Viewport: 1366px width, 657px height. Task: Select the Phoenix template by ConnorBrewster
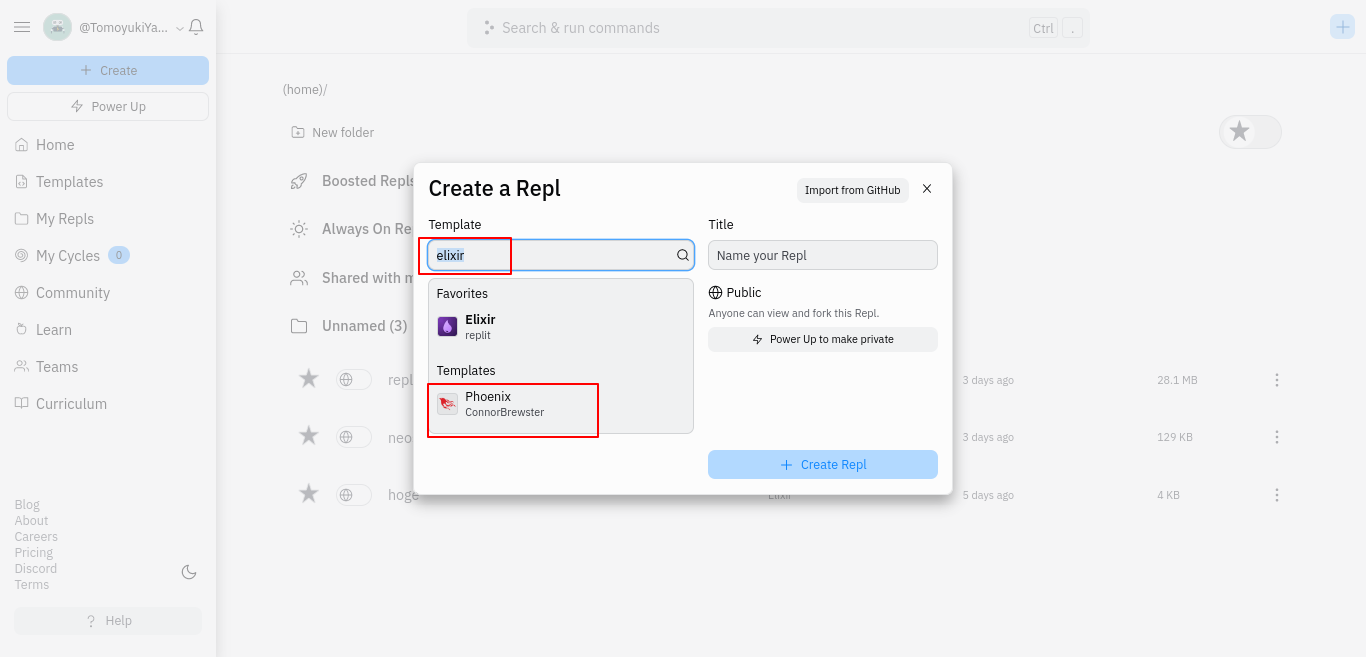(561, 404)
